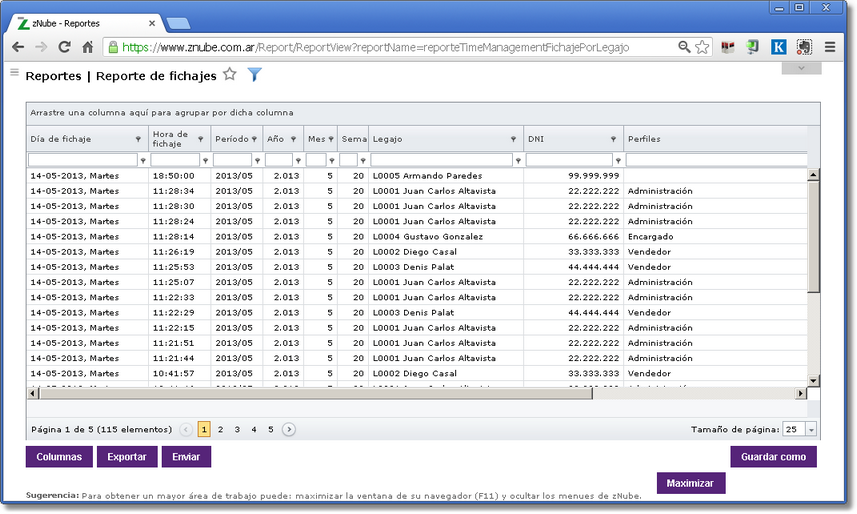Viewport: 857px width, 514px height.
Task: Open the Día de fichaje column filter menu
Action: click(138, 139)
